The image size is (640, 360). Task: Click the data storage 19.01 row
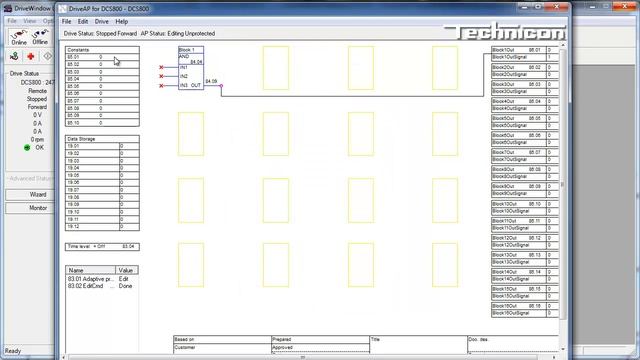pos(102,146)
